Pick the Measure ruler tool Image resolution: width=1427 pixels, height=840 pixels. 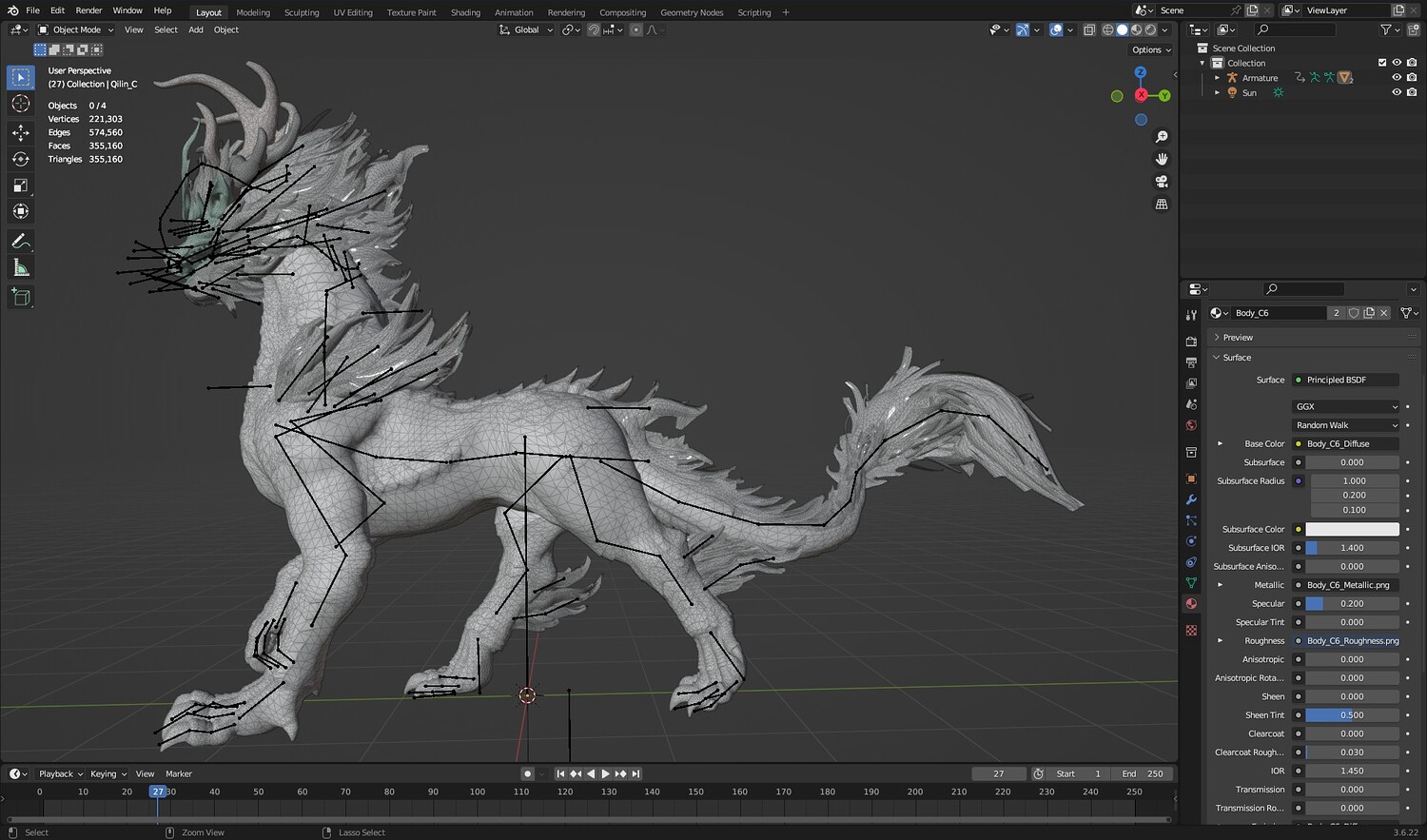click(x=21, y=268)
